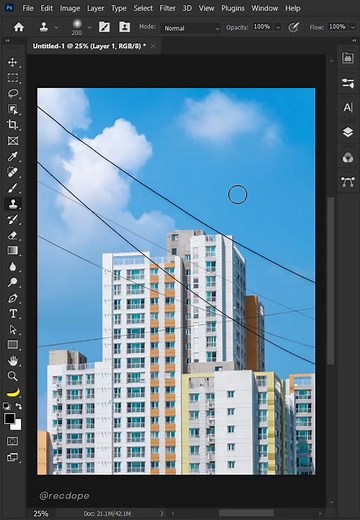Open the Edit menu

point(47,8)
